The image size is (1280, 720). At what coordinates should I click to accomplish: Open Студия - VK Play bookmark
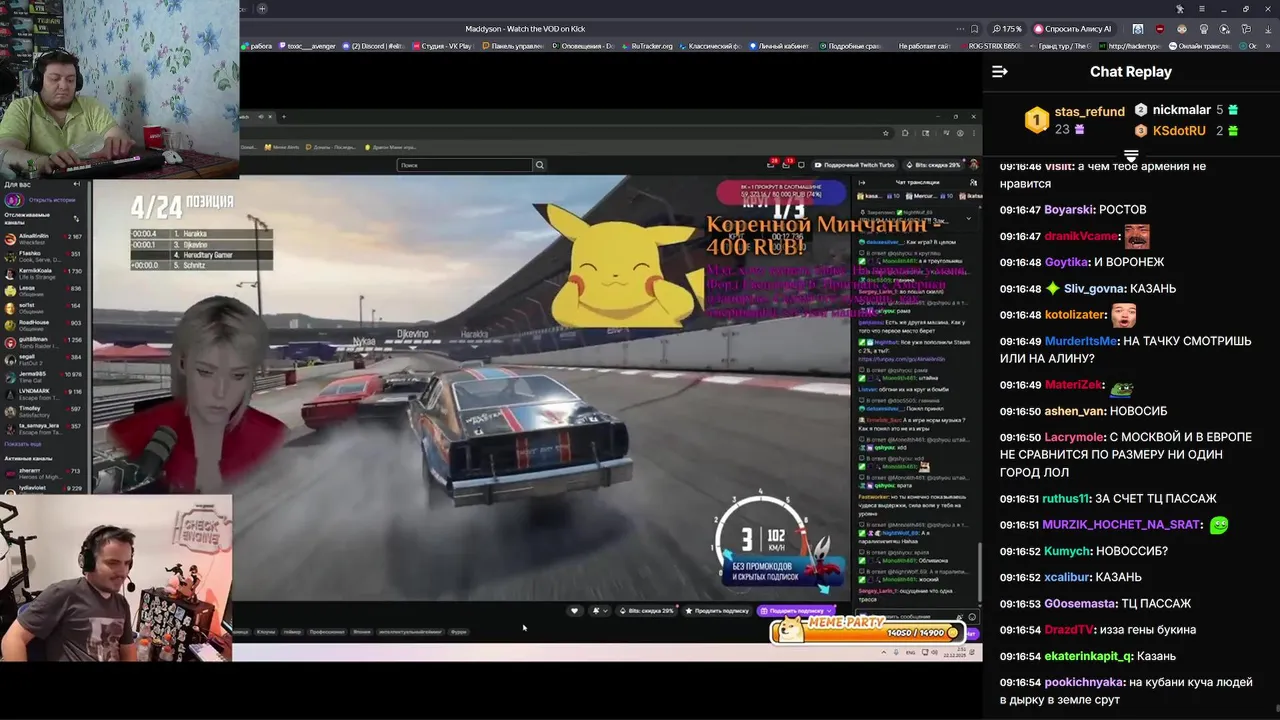[x=442, y=46]
